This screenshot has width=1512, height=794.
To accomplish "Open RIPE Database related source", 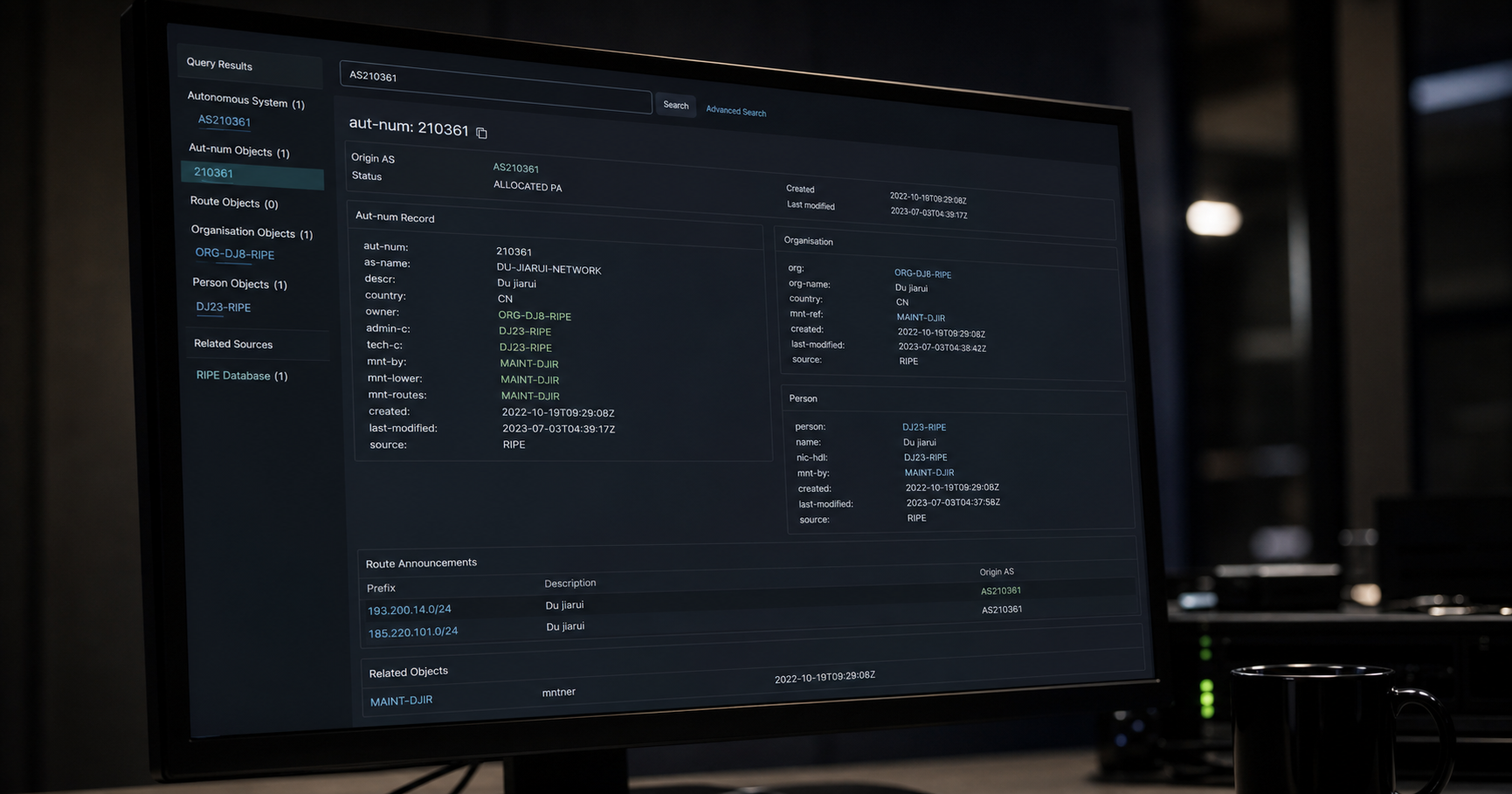I will [x=233, y=376].
